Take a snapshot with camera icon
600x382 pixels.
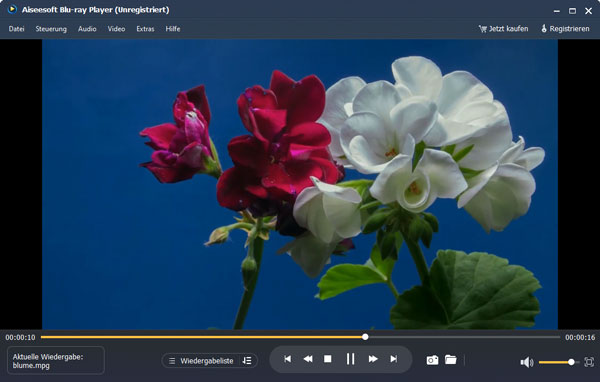[x=432, y=360]
